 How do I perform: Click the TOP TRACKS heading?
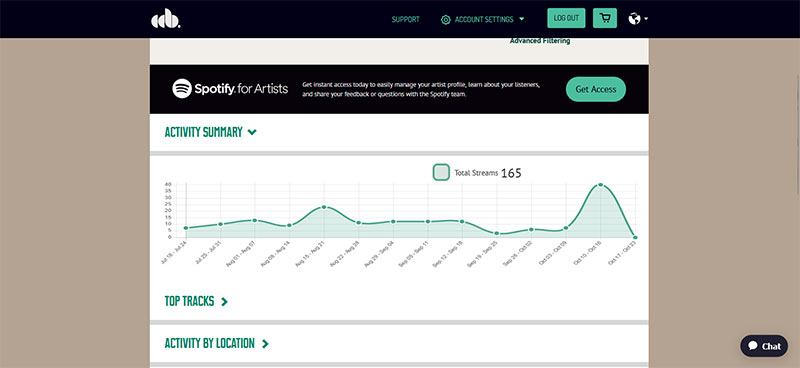point(189,302)
